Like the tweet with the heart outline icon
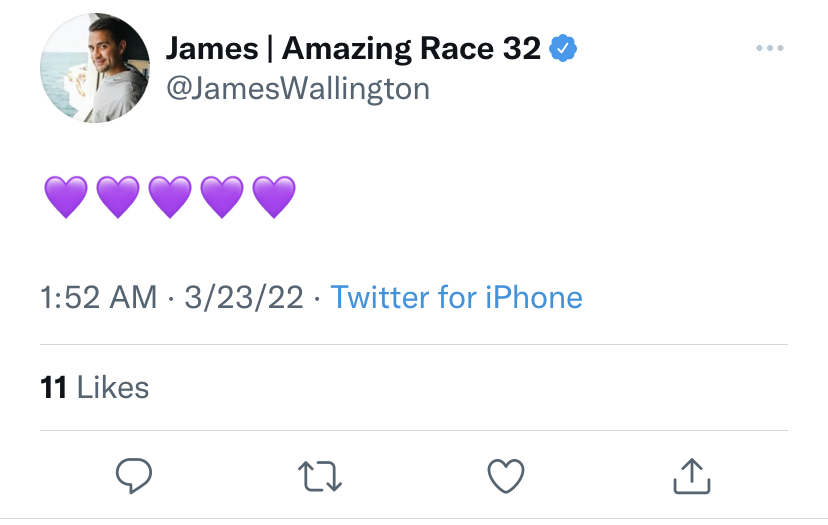This screenshot has height=525, width=828. point(506,476)
